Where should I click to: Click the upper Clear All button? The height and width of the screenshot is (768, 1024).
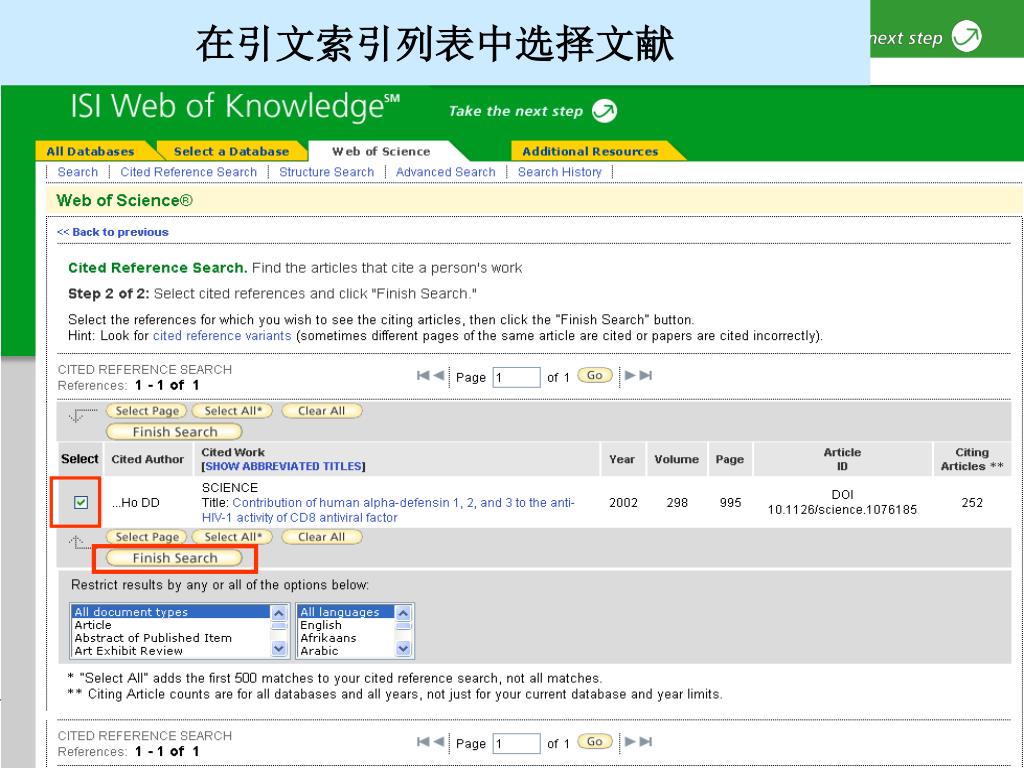(x=321, y=411)
